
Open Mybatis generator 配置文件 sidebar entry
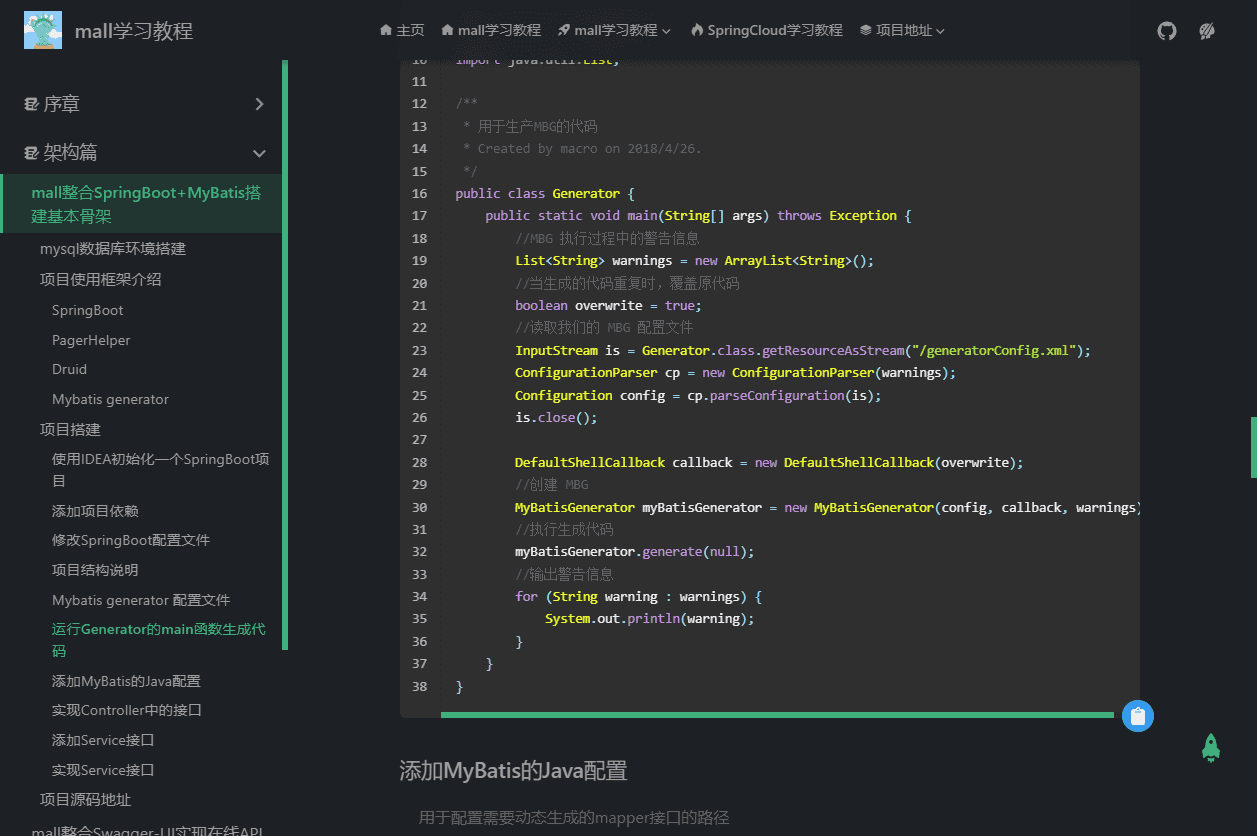pos(141,600)
